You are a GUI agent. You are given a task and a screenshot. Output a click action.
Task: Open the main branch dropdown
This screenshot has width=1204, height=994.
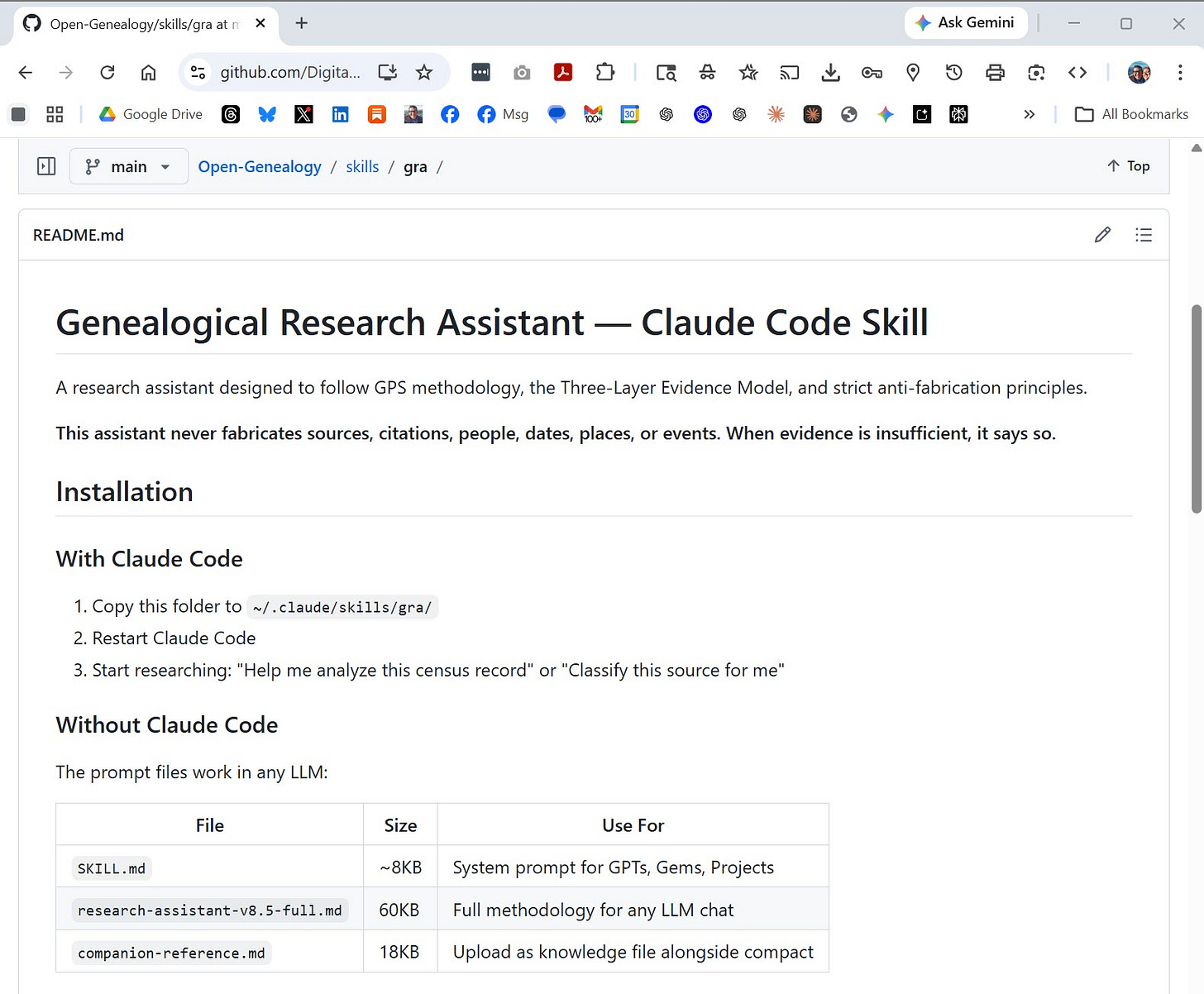(128, 166)
